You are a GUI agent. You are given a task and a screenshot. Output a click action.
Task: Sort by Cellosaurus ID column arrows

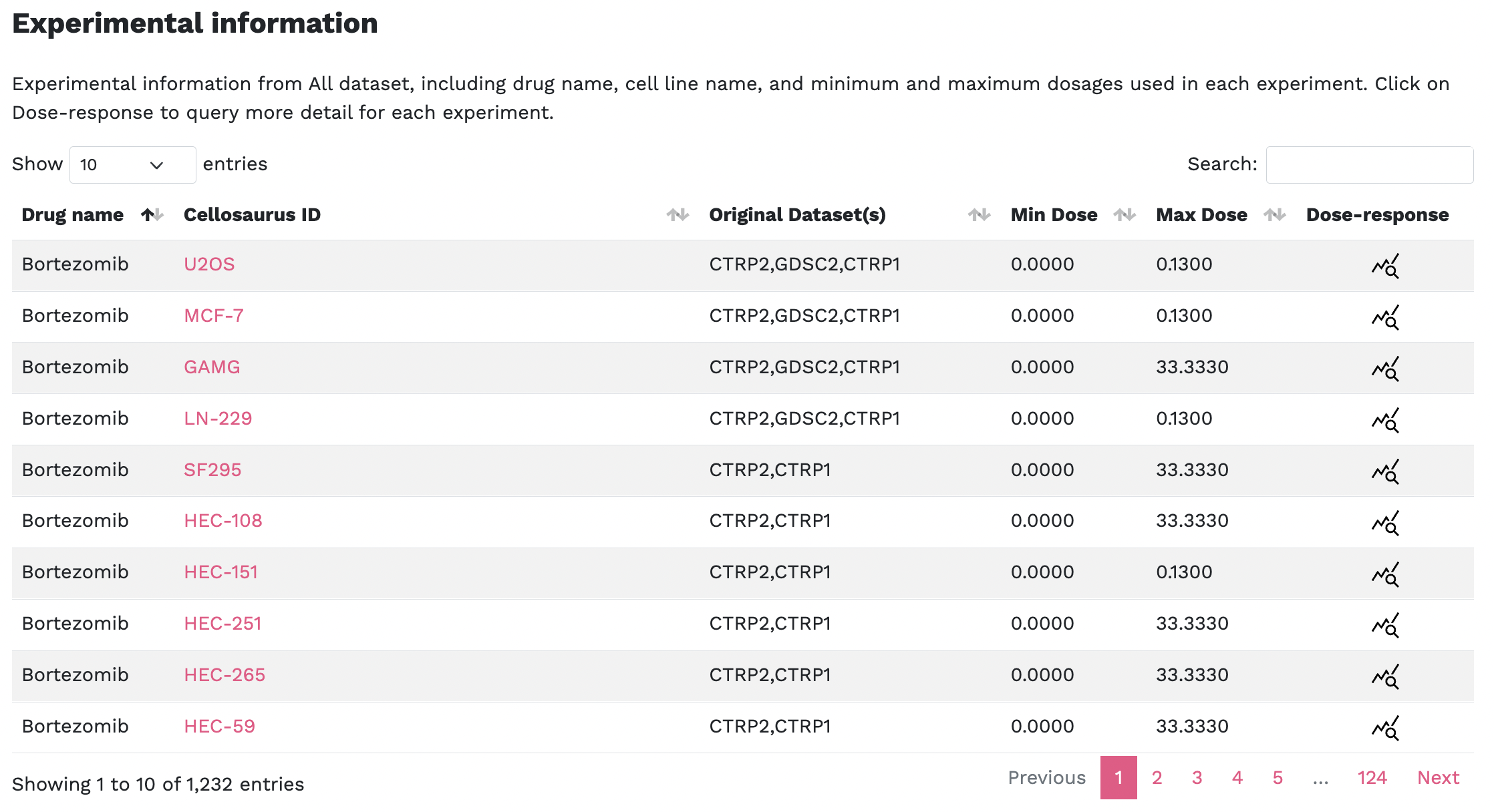click(678, 215)
